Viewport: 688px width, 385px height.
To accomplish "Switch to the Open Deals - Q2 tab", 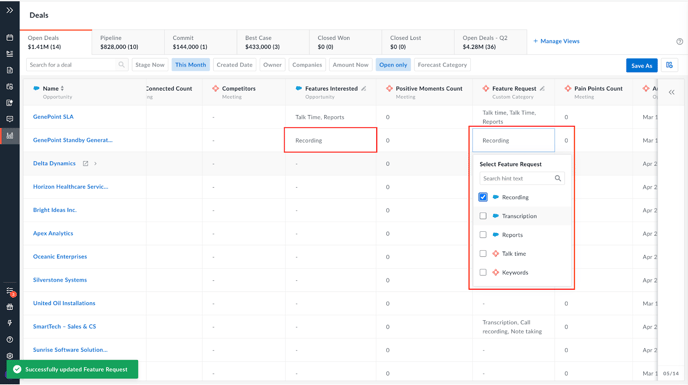I will click(491, 42).
